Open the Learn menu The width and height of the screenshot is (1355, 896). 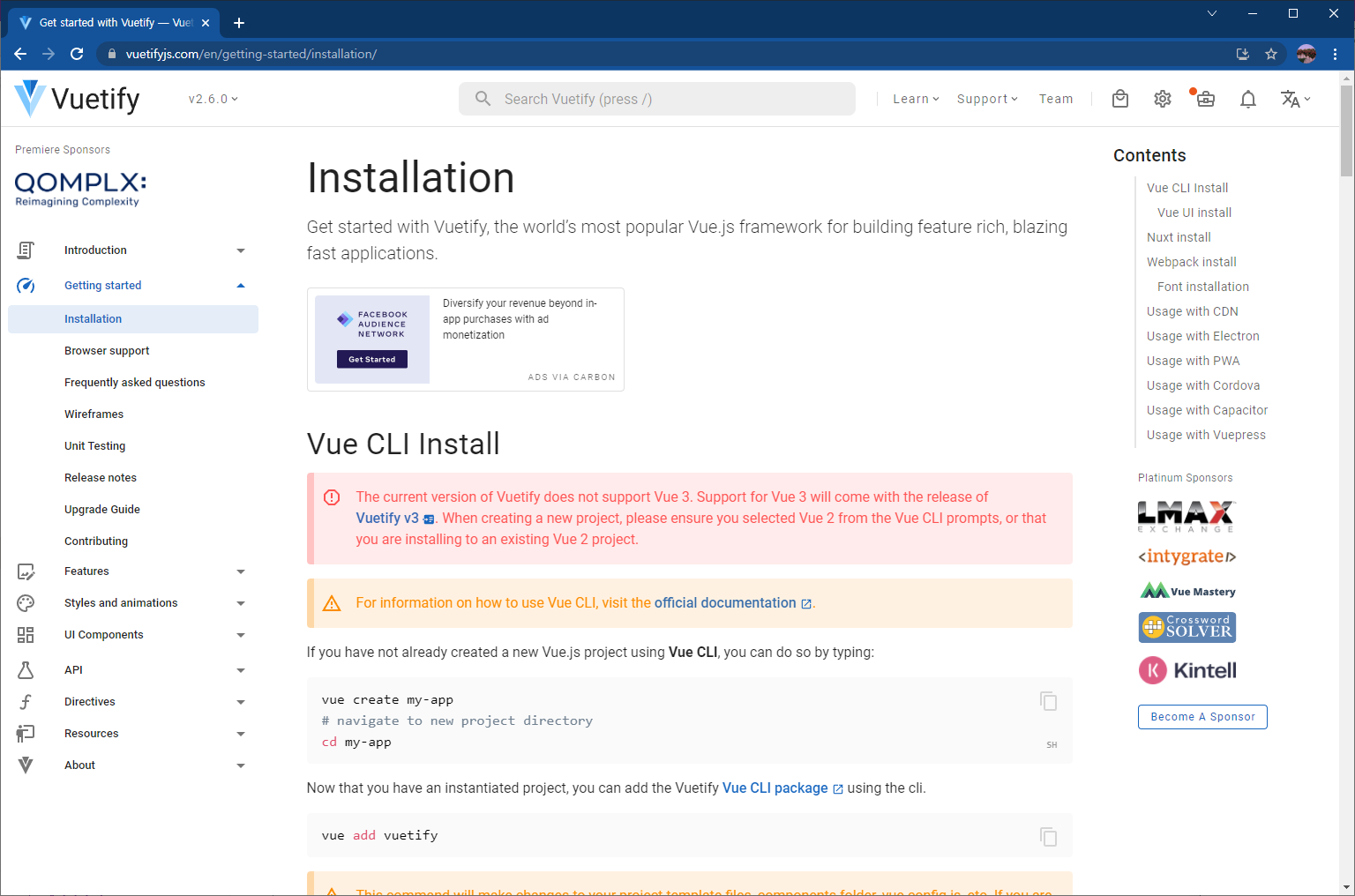[916, 99]
